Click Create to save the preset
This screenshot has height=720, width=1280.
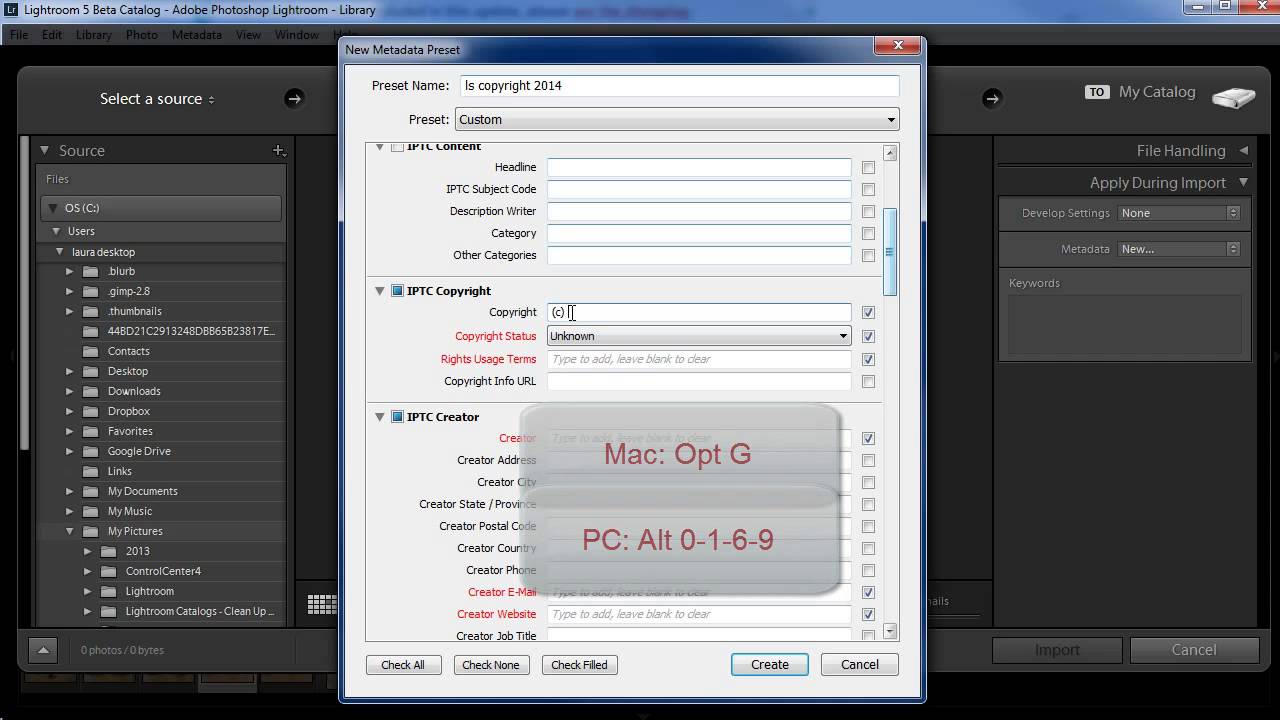point(770,664)
